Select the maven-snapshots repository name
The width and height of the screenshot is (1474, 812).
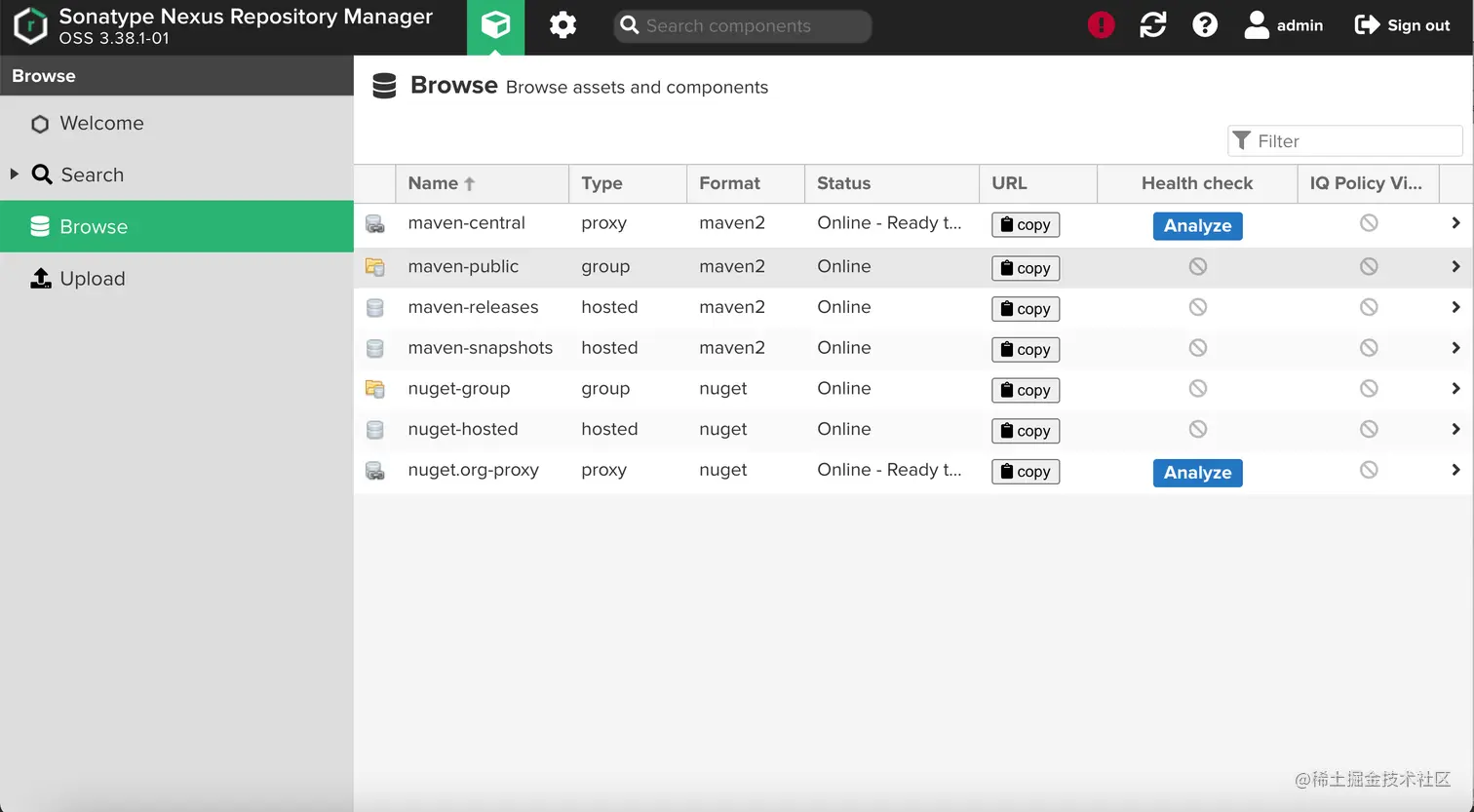481,348
